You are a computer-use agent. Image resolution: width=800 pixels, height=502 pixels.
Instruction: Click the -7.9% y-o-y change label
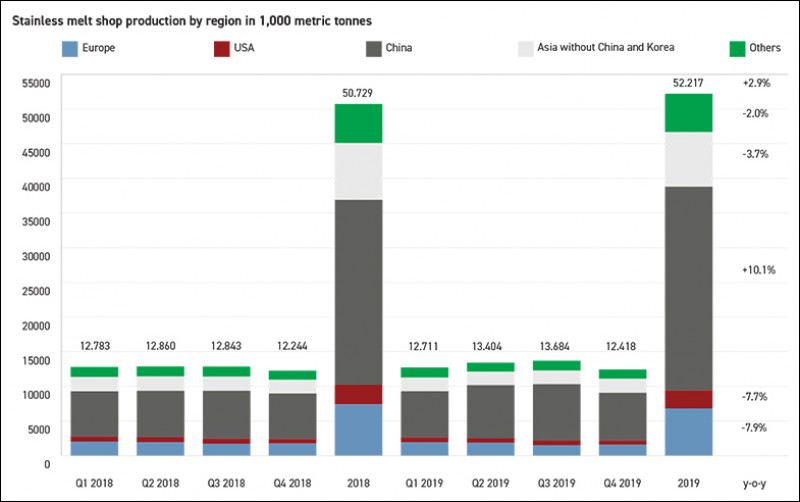(755, 428)
